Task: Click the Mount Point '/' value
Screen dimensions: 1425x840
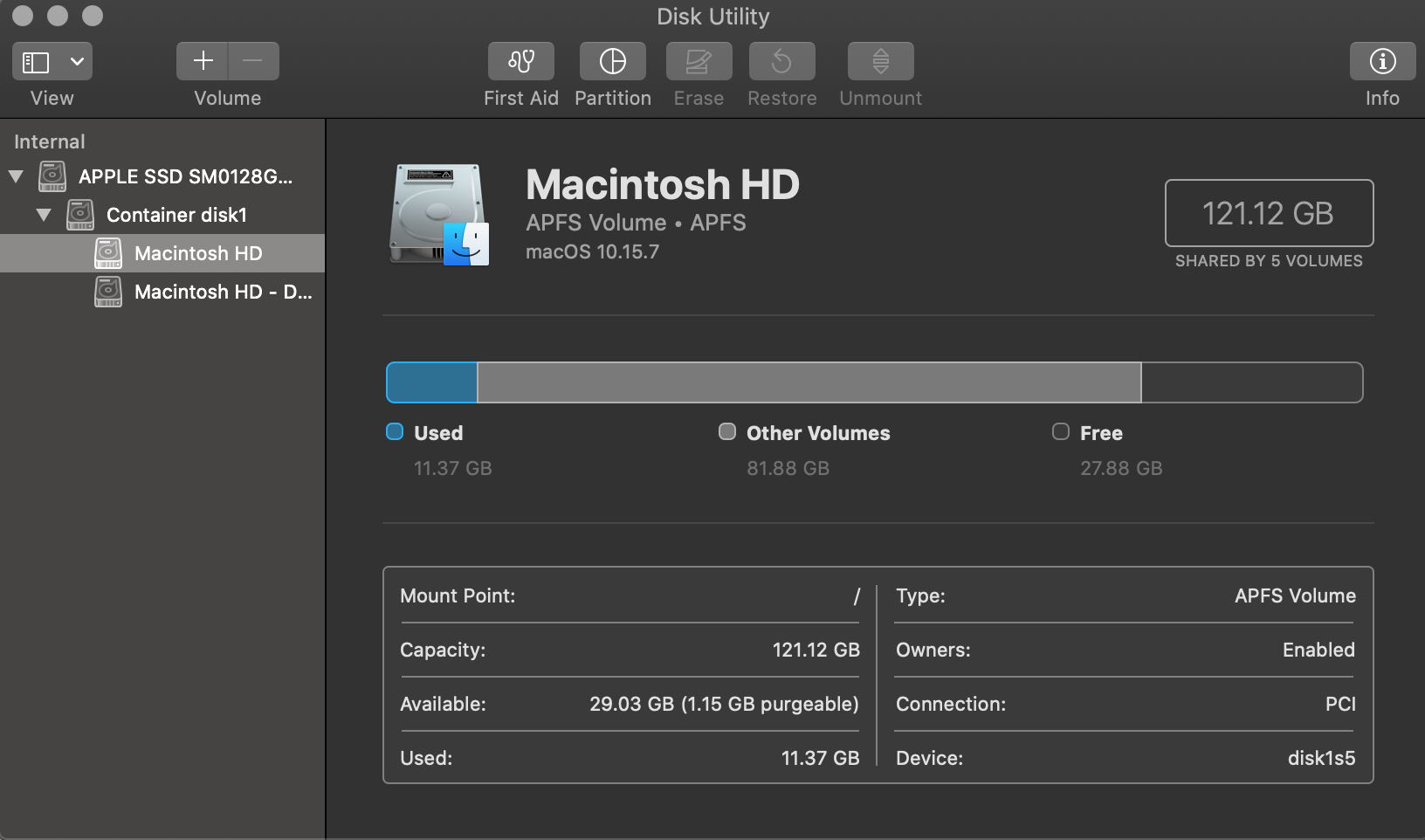Action: point(857,596)
